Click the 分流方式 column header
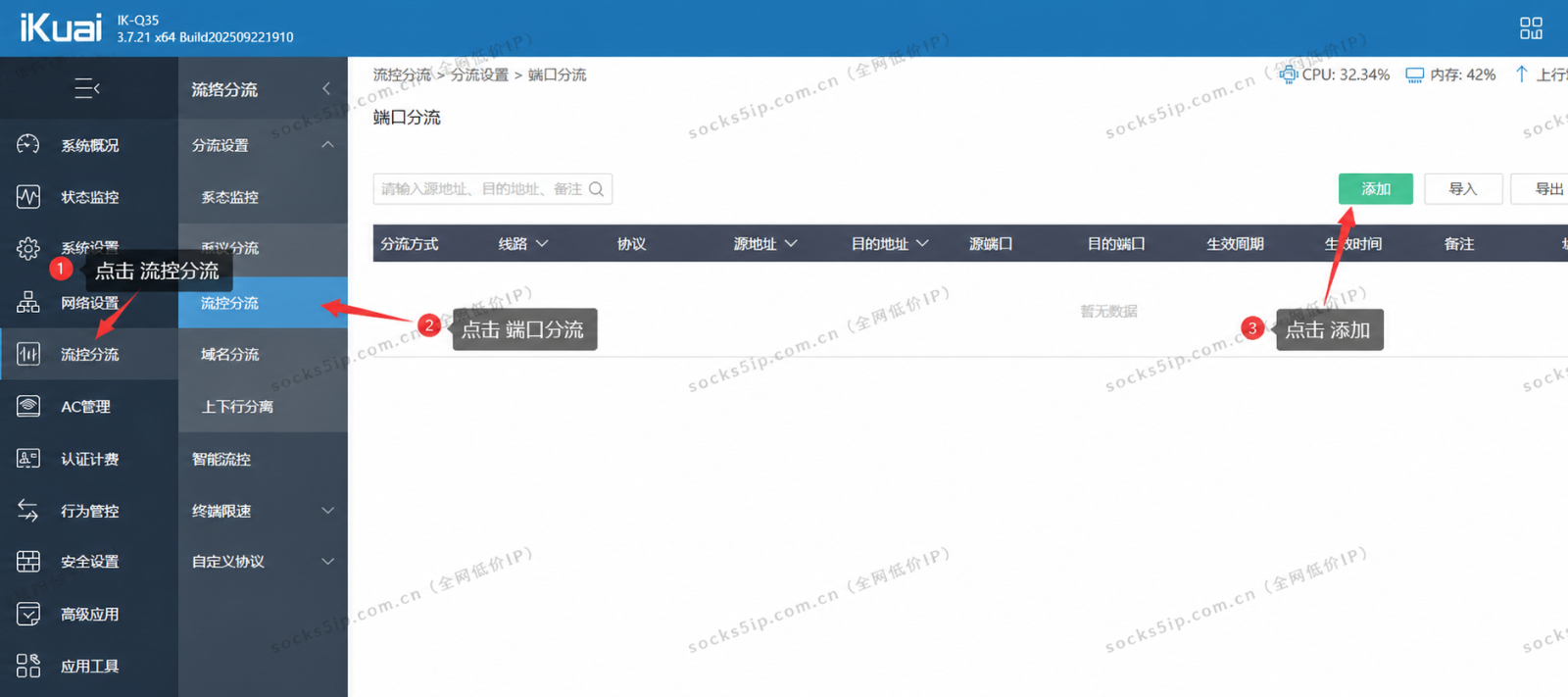Viewport: 1568px width, 697px height. click(410, 243)
